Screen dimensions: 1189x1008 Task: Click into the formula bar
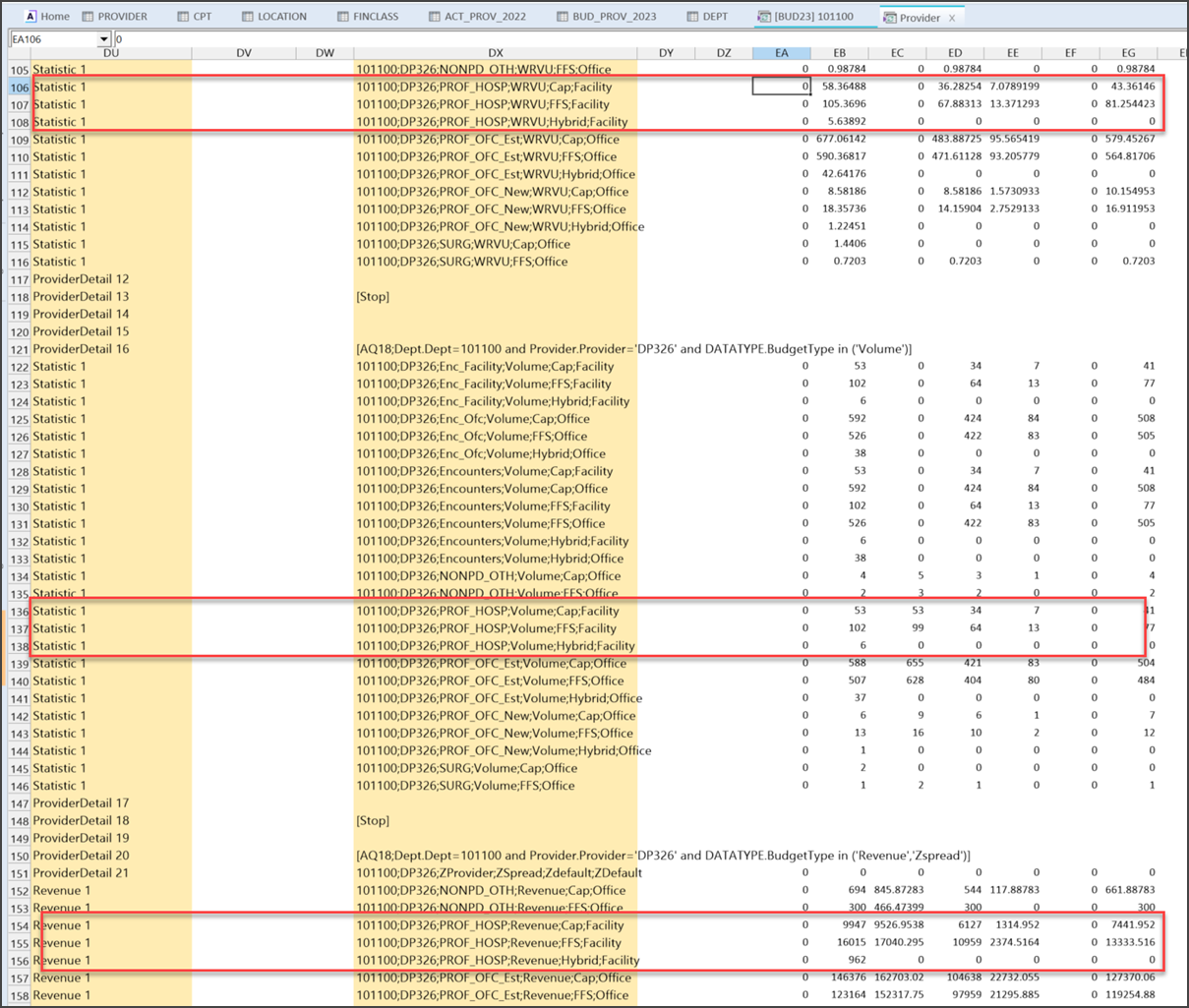coord(590,39)
